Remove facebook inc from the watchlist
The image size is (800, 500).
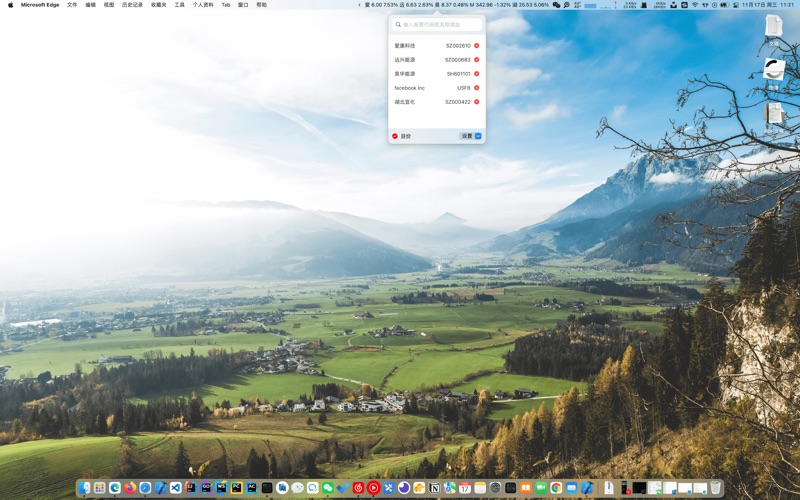(x=476, y=88)
